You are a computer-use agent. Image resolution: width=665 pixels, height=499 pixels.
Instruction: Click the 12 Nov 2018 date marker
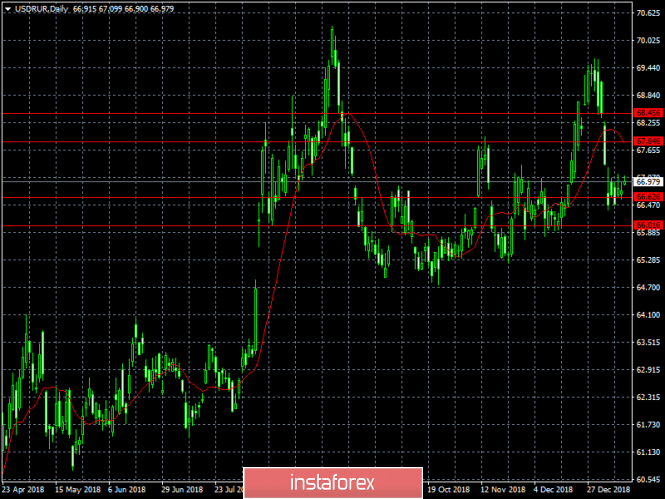[503, 489]
